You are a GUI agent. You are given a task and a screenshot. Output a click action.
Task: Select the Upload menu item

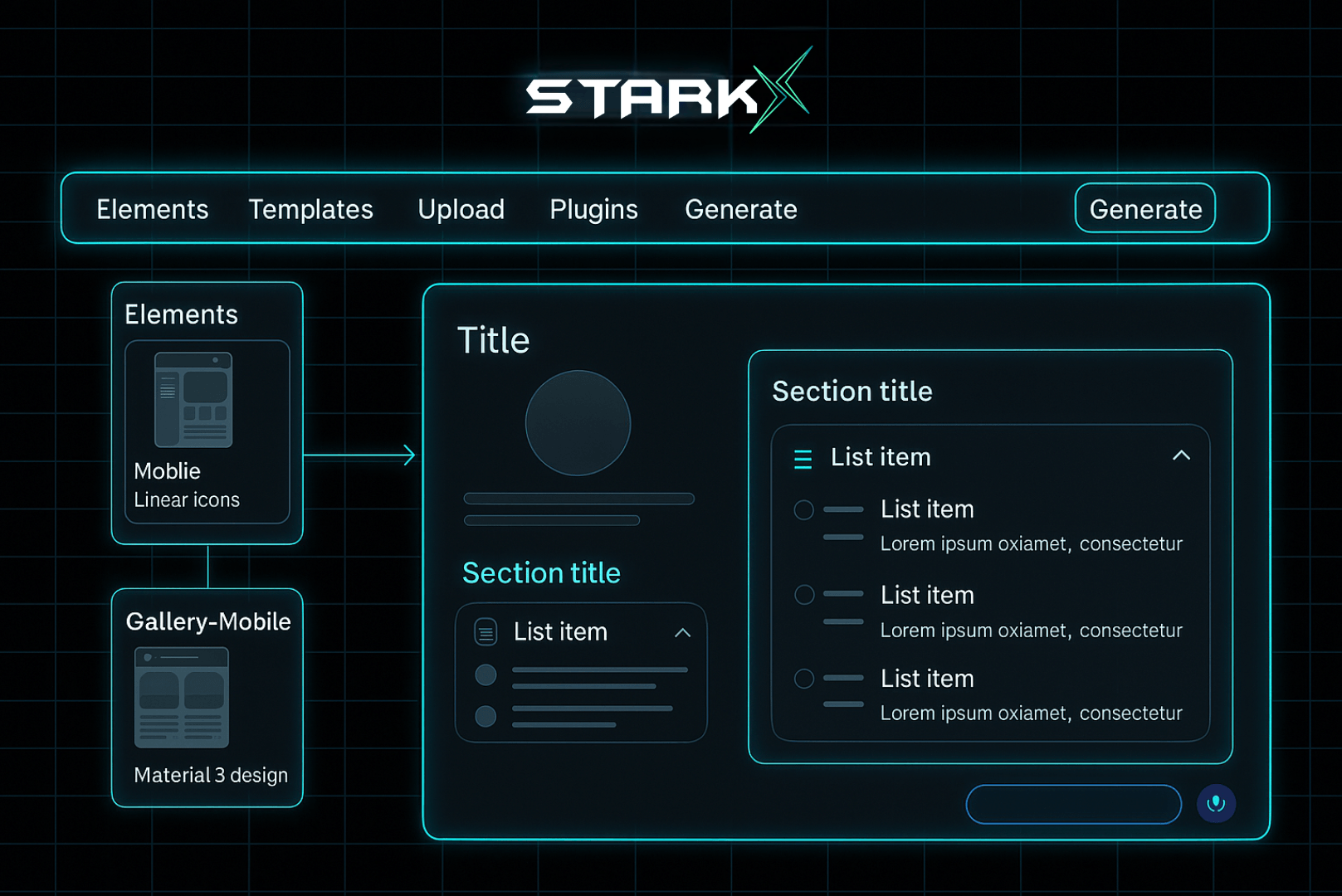click(461, 209)
